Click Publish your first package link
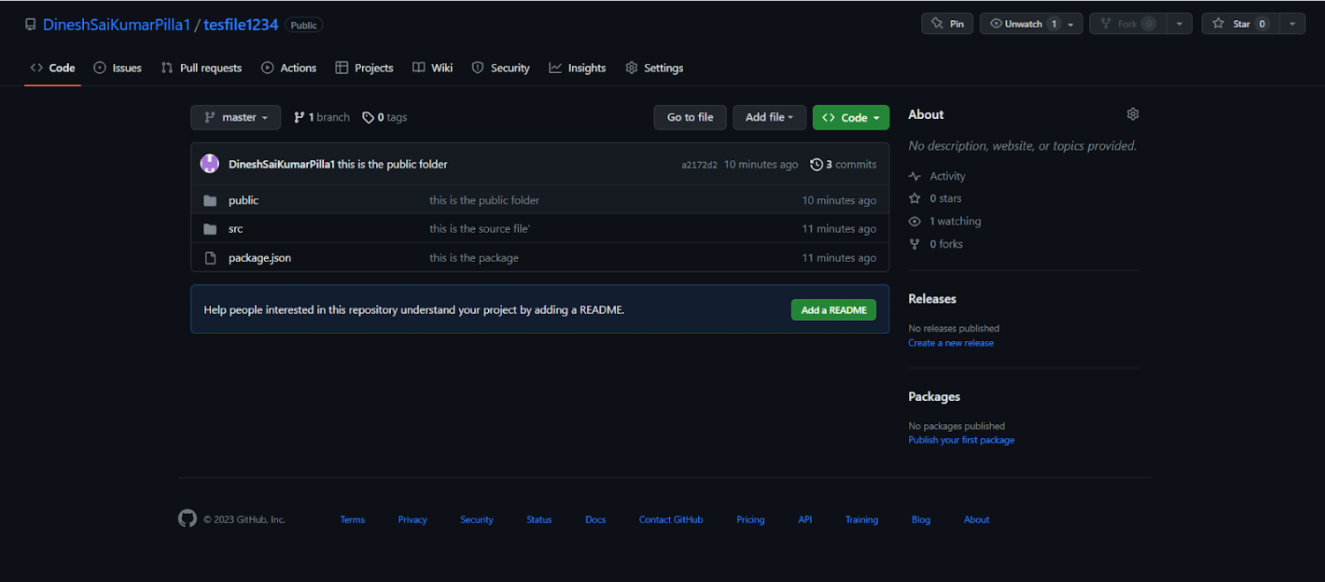 click(961, 440)
